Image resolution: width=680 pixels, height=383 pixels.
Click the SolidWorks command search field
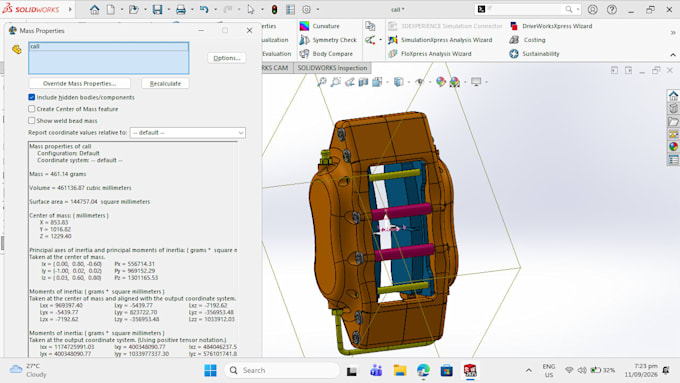[x=525, y=9]
